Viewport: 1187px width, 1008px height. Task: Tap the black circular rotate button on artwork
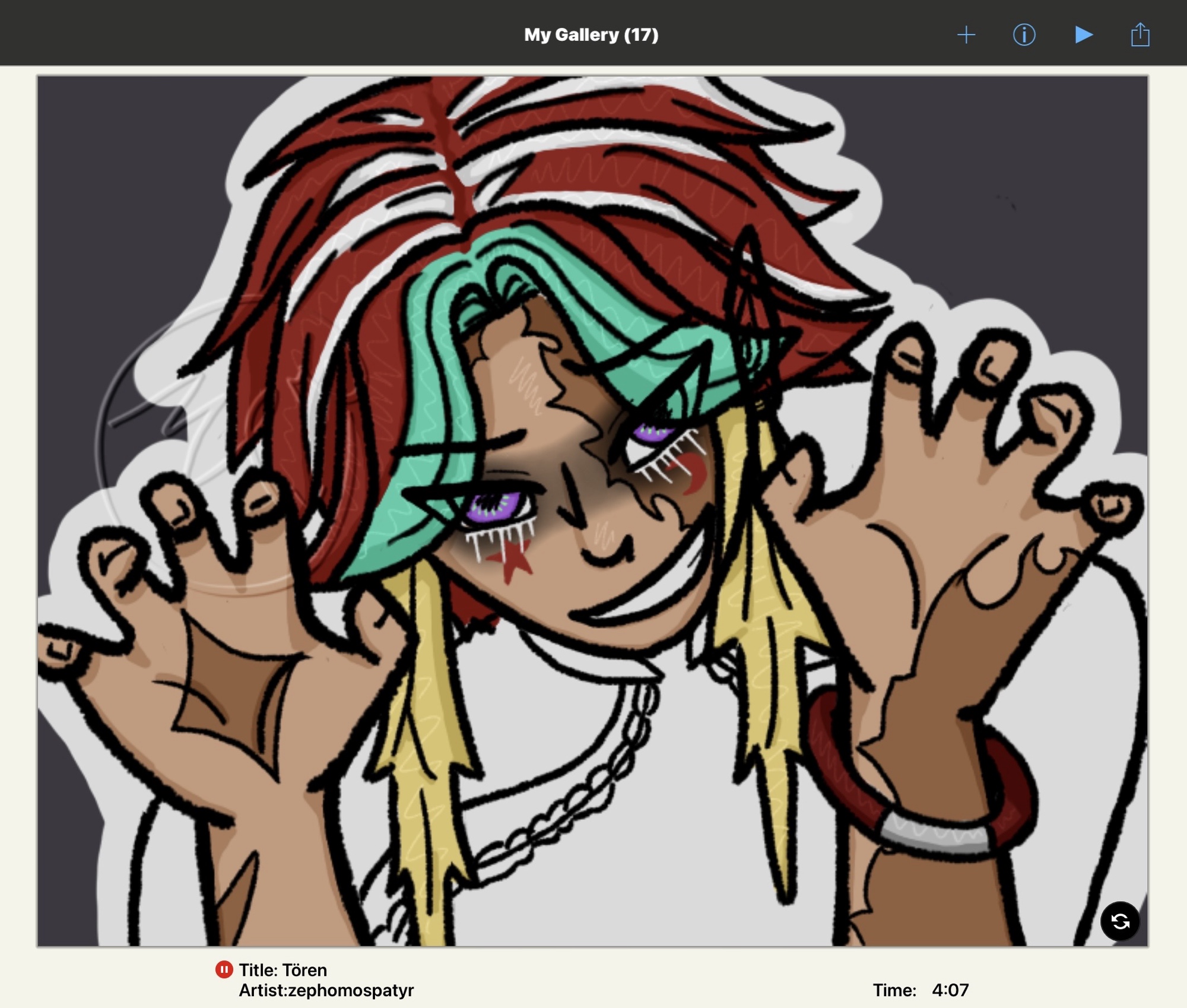(x=1120, y=921)
